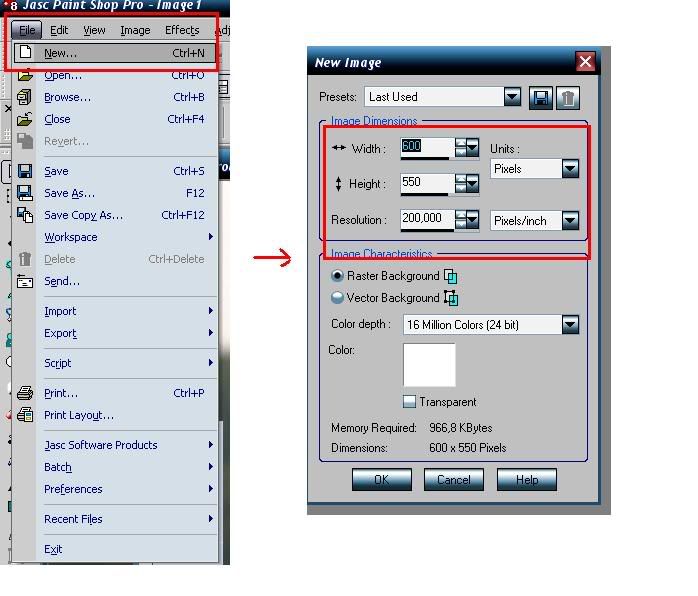Click the Save floppy disk icon
The height and width of the screenshot is (596, 698).
pos(24,171)
